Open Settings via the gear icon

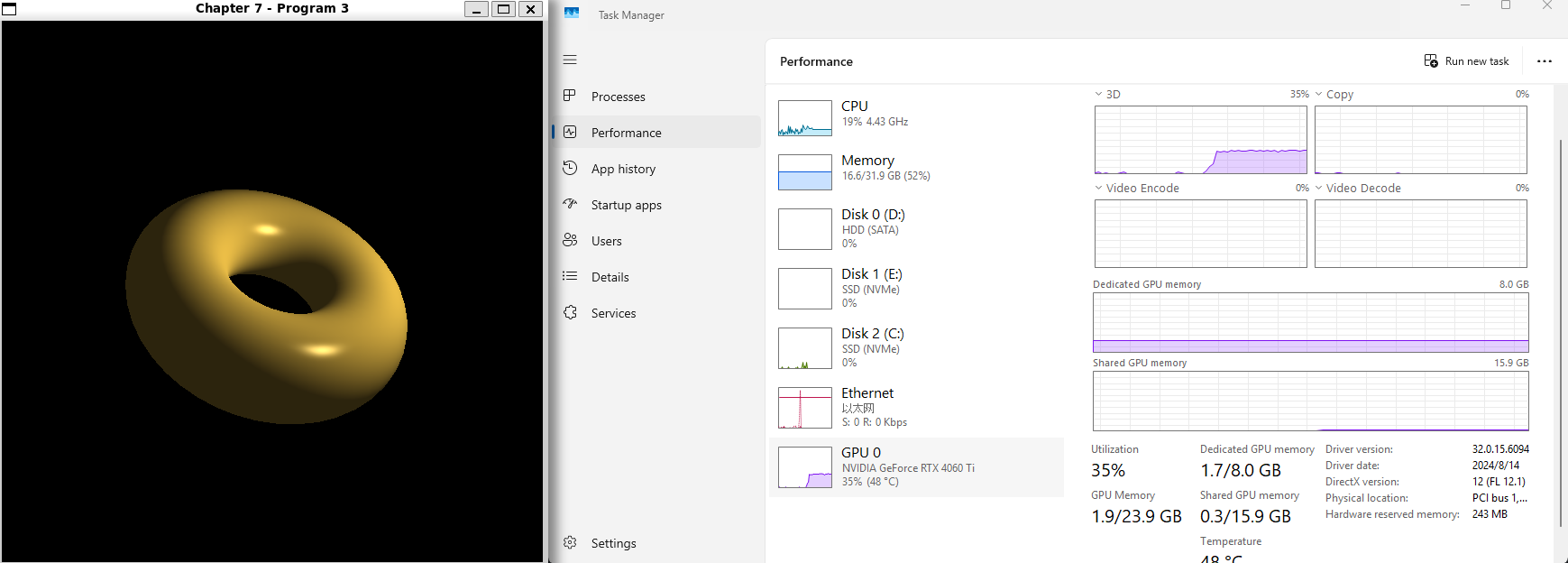(570, 542)
